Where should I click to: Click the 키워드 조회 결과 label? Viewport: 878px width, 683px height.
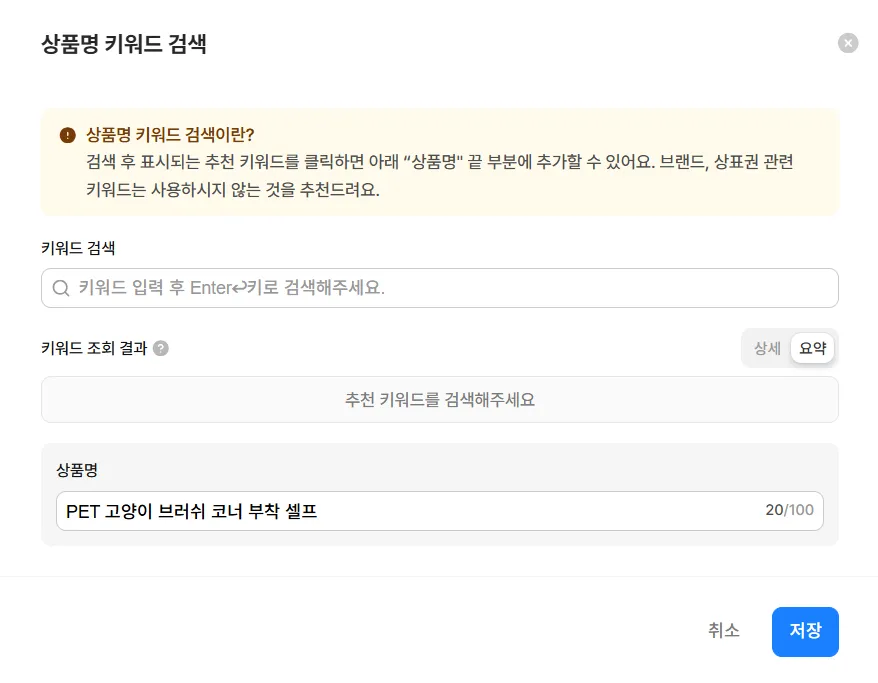point(94,348)
